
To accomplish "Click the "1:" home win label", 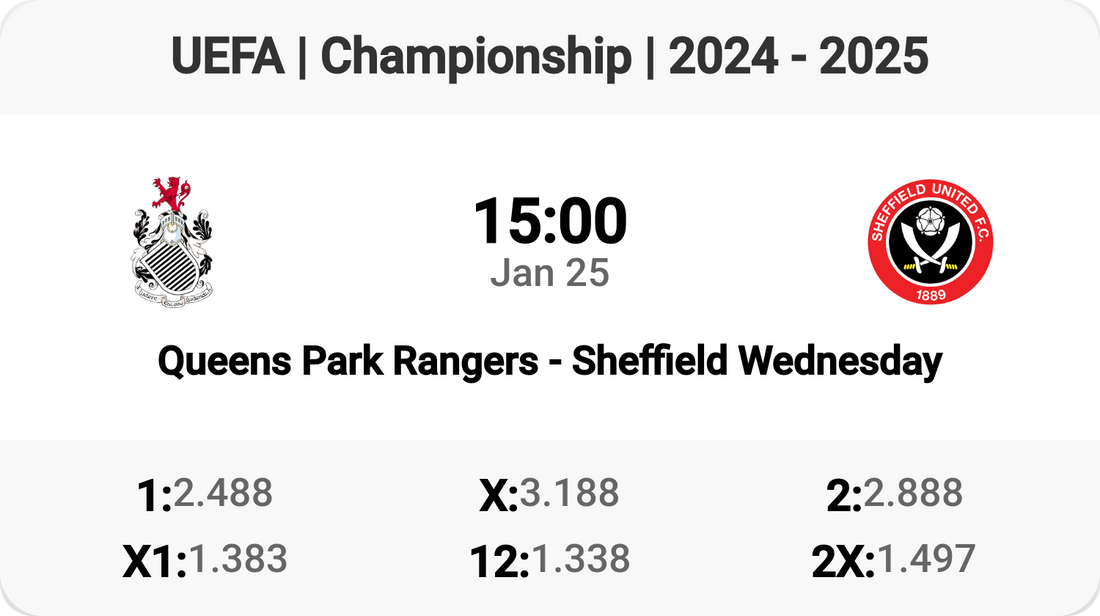I will point(153,497).
